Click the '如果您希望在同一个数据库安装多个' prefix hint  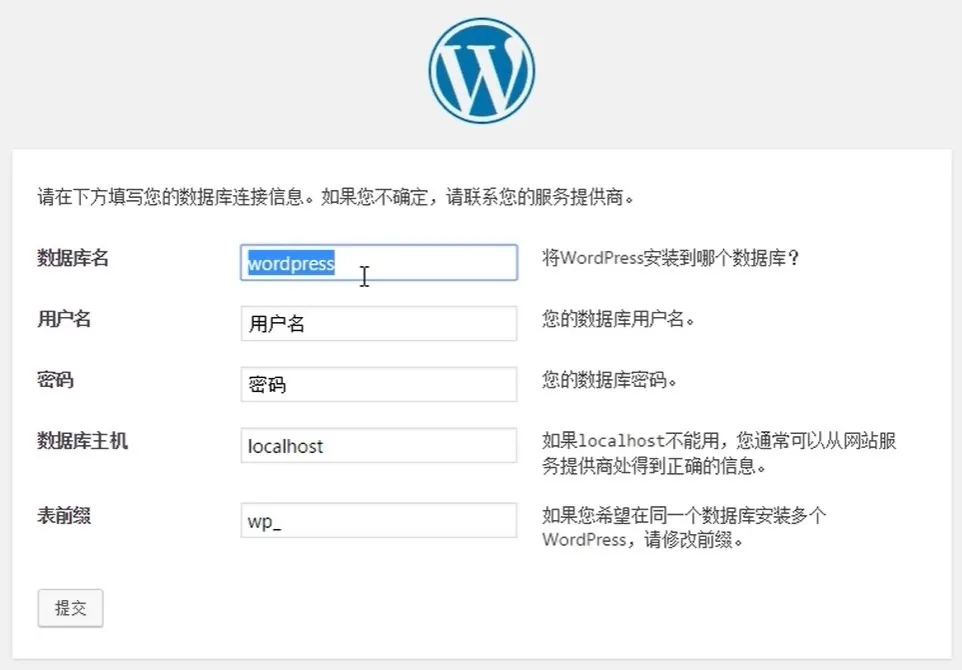pyautogui.click(x=684, y=516)
